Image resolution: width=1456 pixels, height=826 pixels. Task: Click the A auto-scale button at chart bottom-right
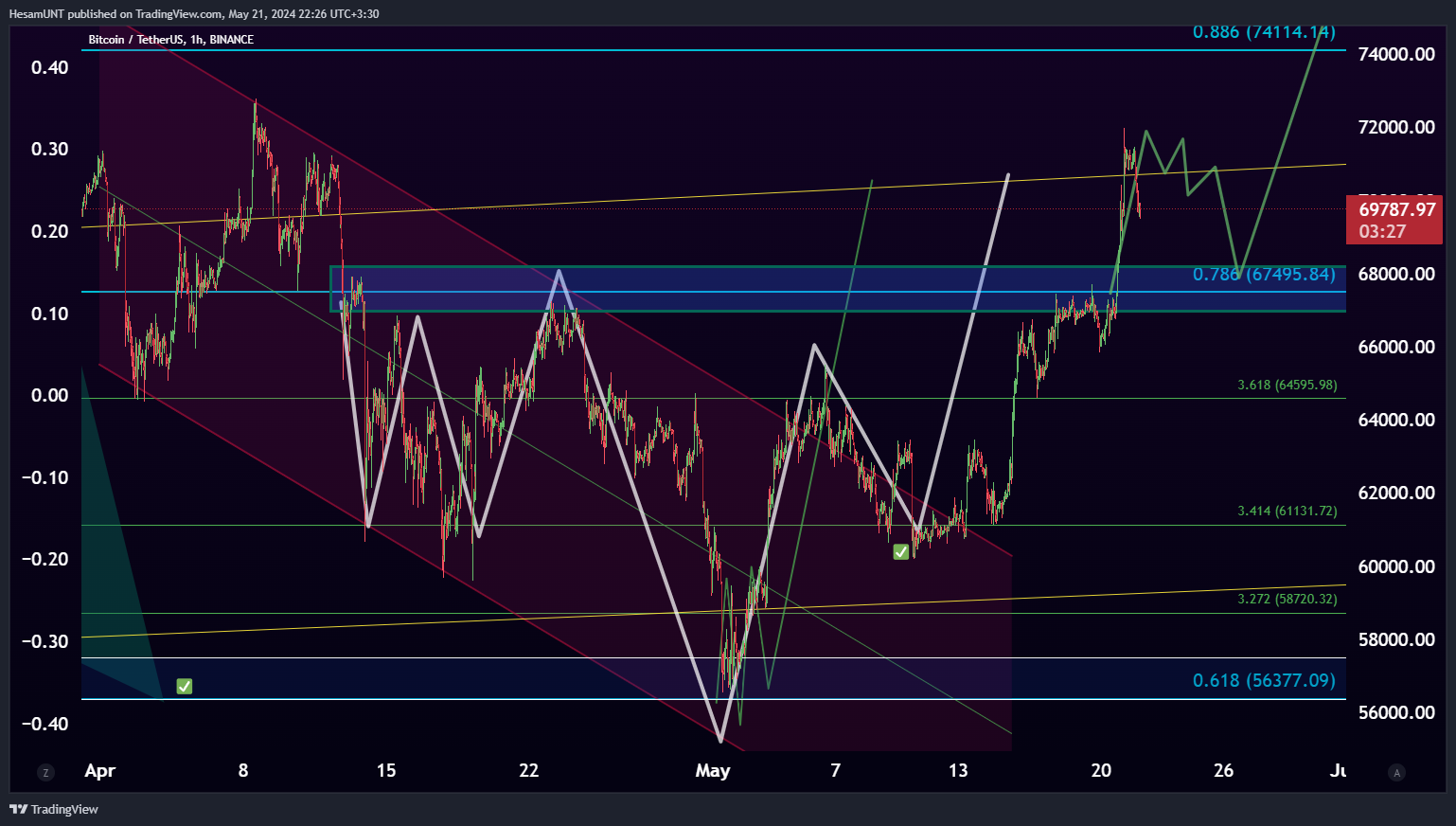coord(1396,772)
